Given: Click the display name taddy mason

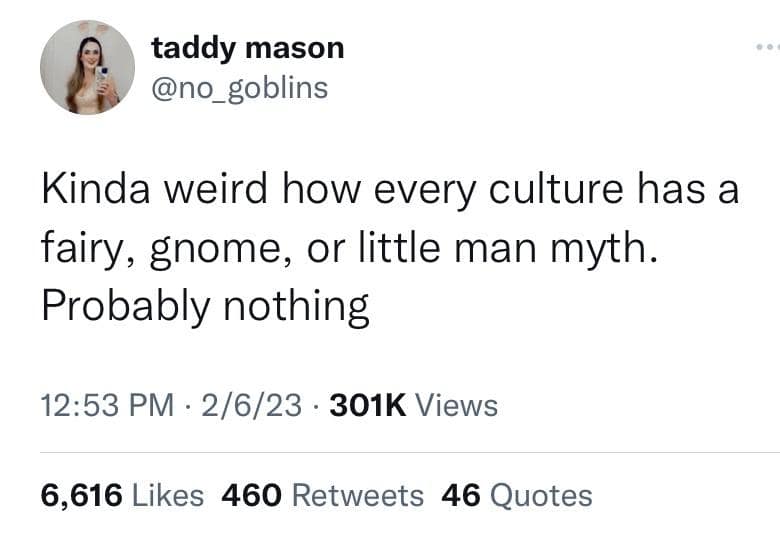Looking at the screenshot, I should point(247,47).
